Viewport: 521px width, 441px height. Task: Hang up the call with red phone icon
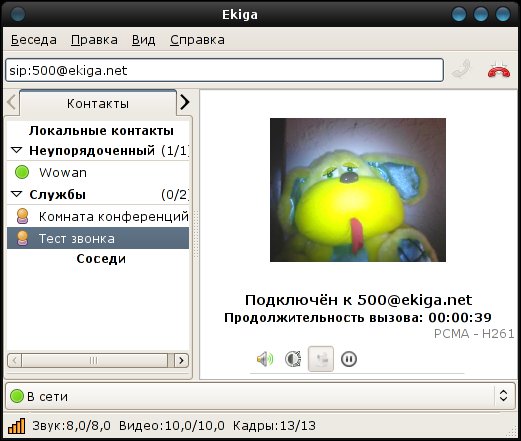499,70
